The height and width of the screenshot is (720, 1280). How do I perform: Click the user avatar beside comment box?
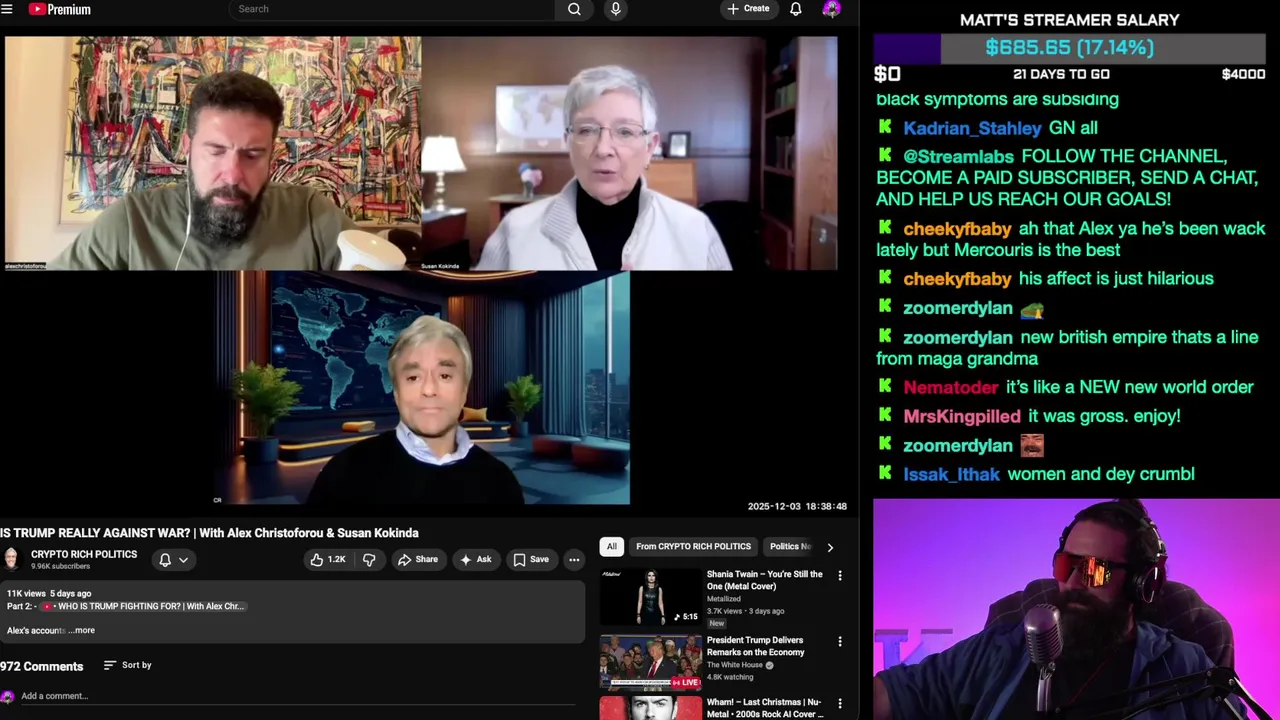point(8,697)
